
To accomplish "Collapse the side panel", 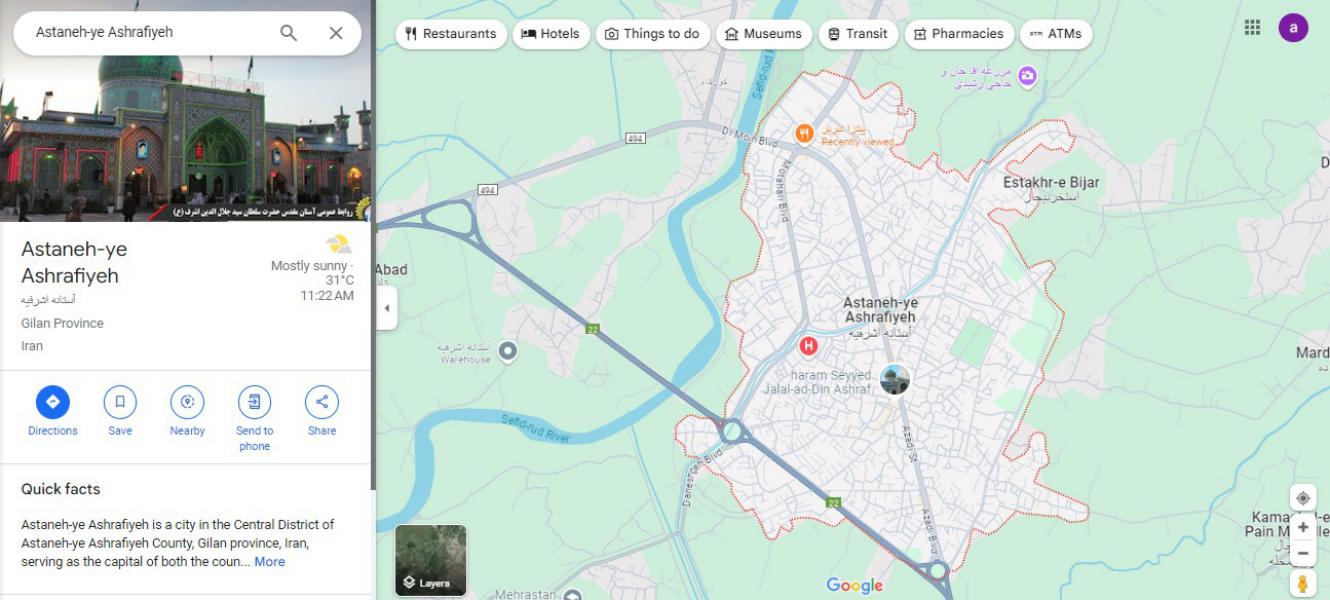I will (x=386, y=308).
